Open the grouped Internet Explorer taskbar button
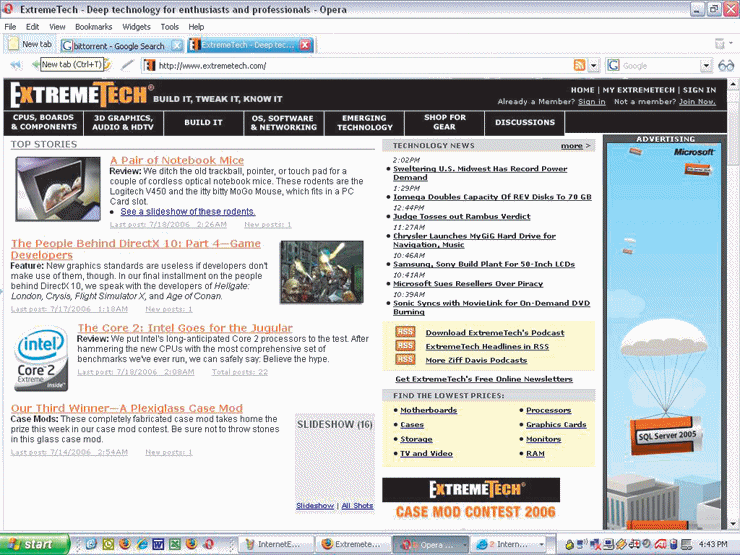 tap(508, 545)
